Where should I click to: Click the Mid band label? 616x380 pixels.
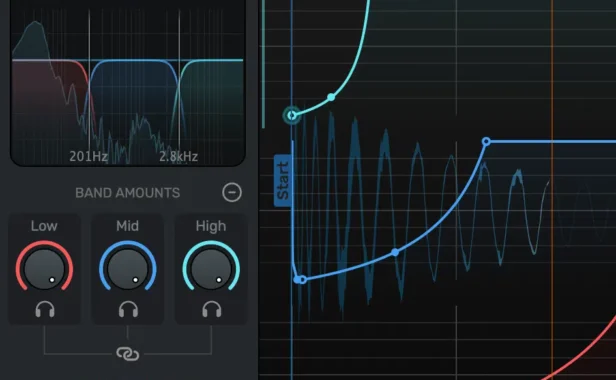tap(127, 226)
